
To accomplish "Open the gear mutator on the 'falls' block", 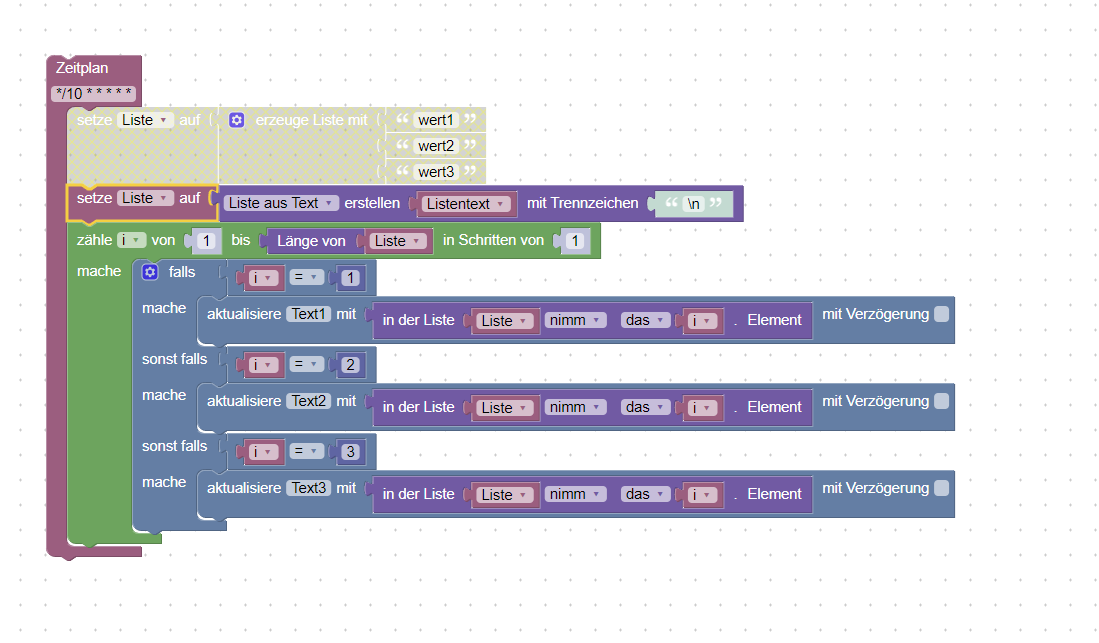I will [150, 271].
